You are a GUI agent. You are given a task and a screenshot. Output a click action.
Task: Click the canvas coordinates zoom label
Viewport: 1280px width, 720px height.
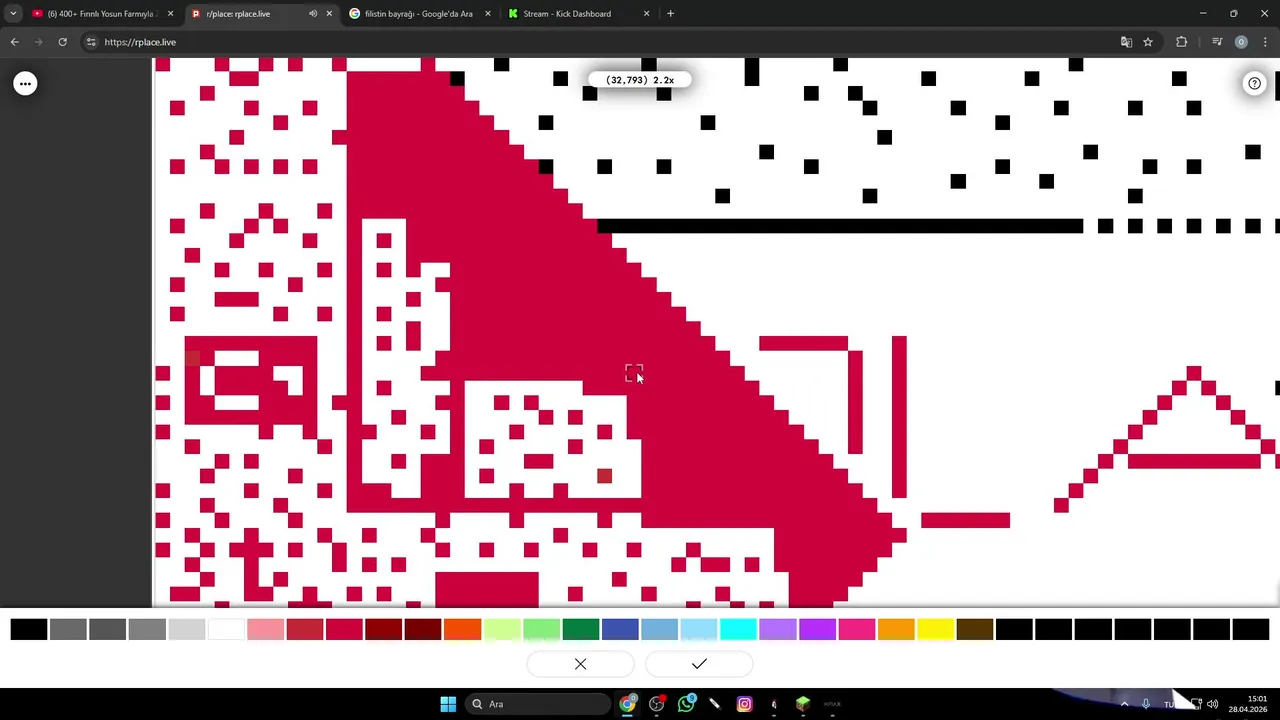(x=640, y=80)
